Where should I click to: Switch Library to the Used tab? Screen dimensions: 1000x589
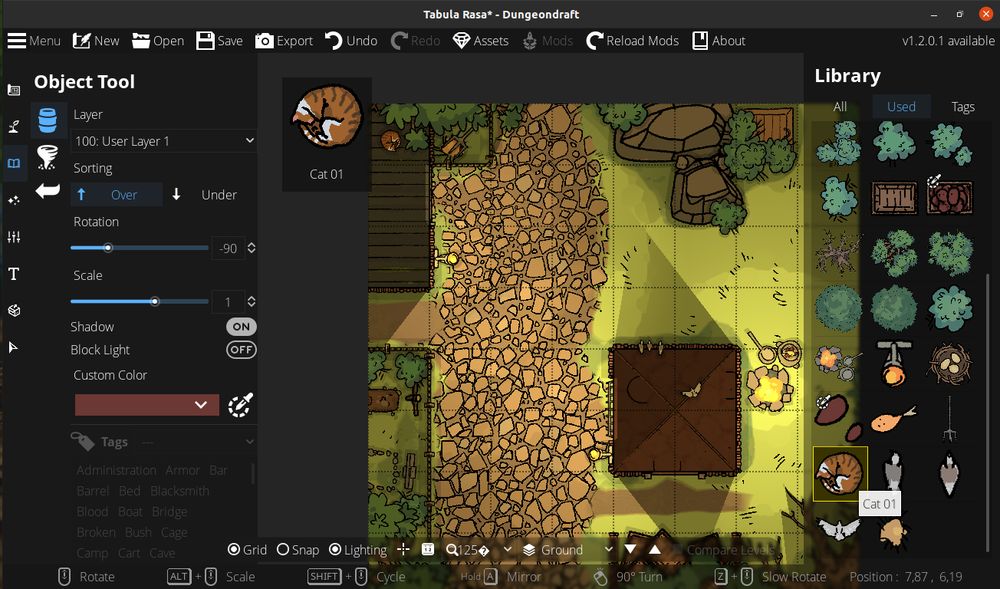[901, 106]
